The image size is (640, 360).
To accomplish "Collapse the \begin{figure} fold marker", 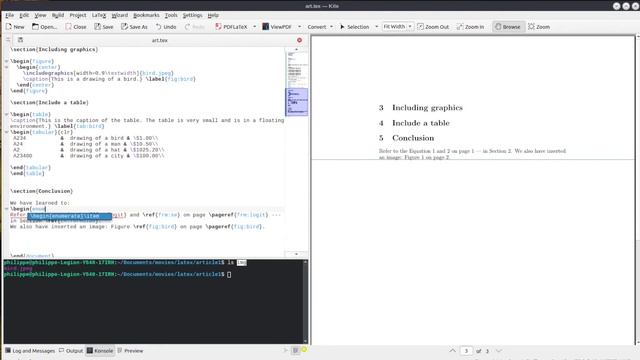I will pyautogui.click(x=7, y=61).
